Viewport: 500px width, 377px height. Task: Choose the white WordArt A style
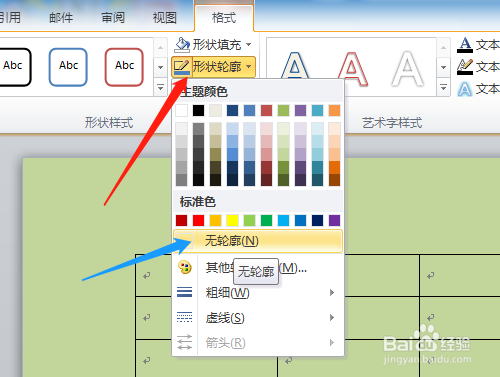pos(407,68)
